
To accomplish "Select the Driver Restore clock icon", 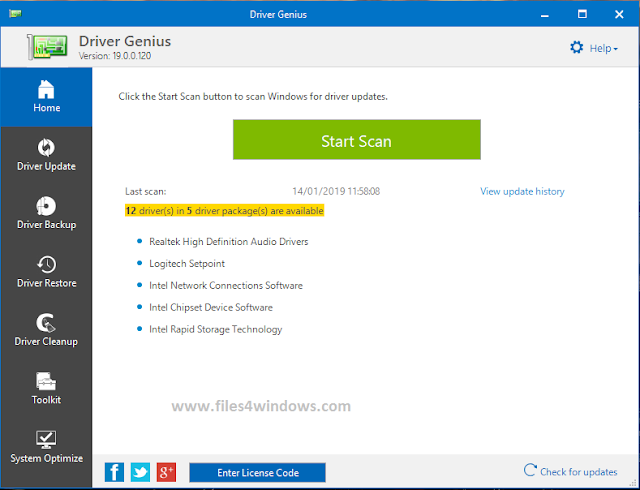I will 46,264.
